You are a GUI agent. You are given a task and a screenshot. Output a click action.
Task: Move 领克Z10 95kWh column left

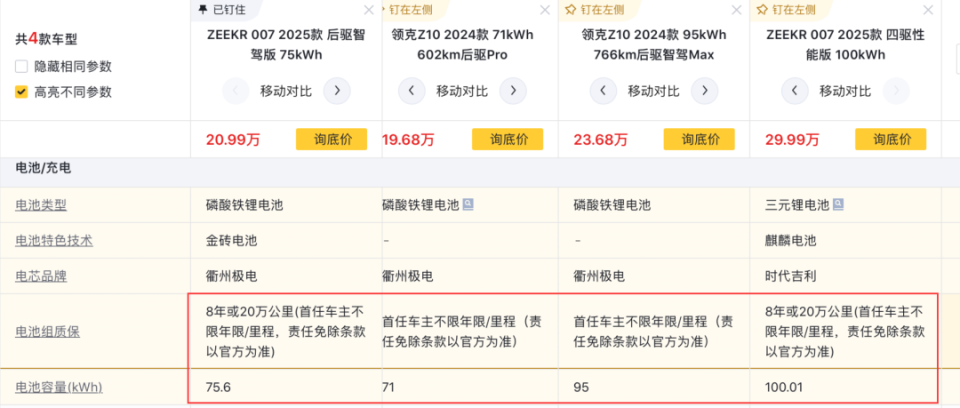[x=603, y=91]
